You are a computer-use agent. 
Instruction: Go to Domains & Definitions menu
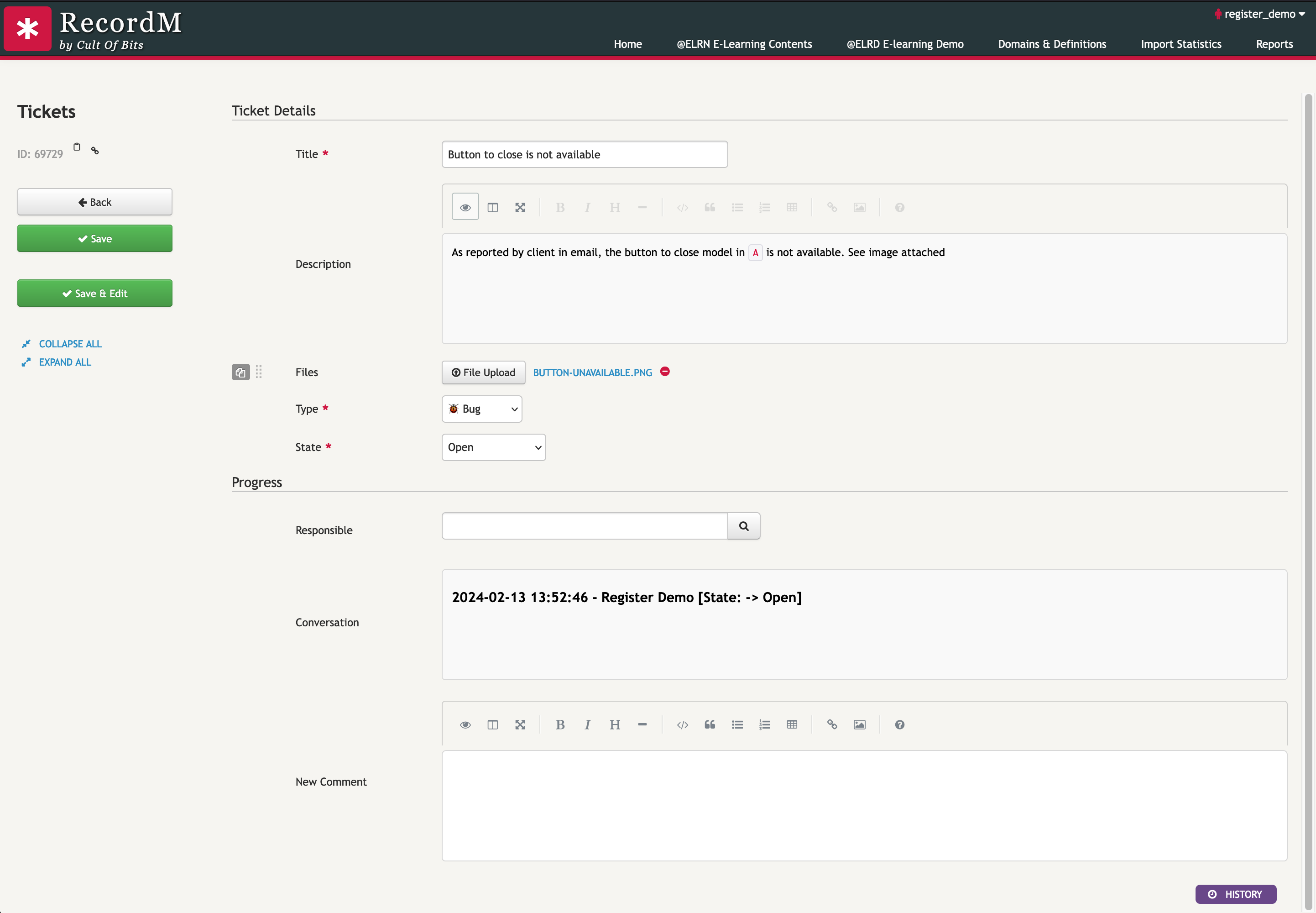coord(1051,44)
